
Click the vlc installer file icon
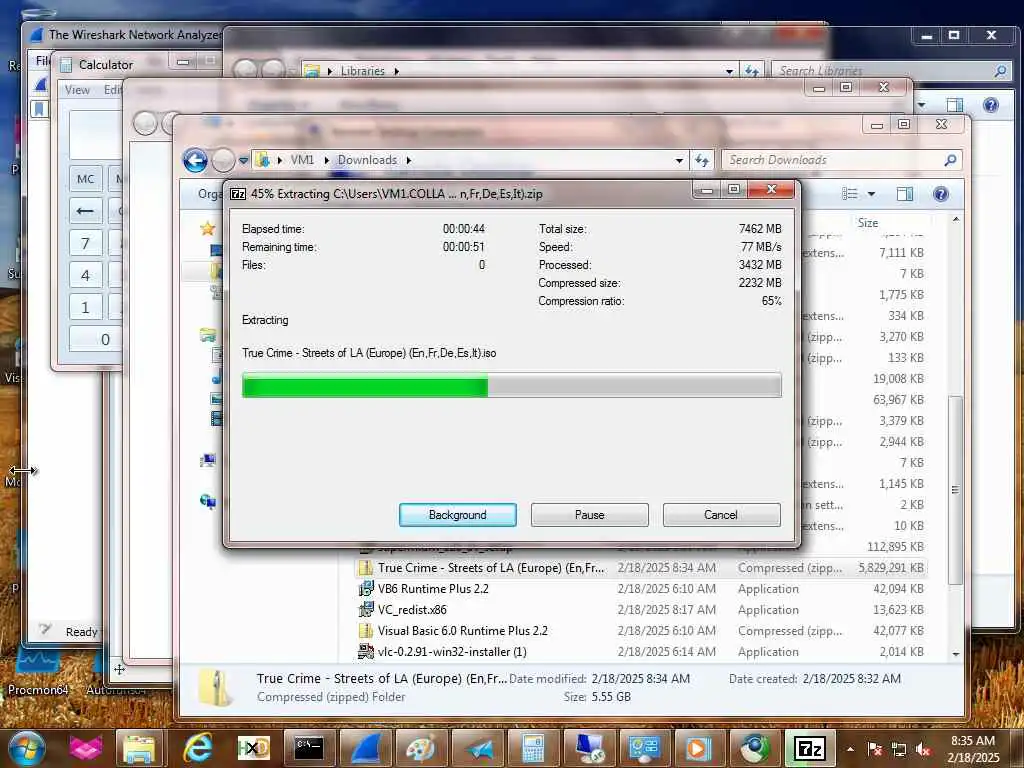coord(366,652)
